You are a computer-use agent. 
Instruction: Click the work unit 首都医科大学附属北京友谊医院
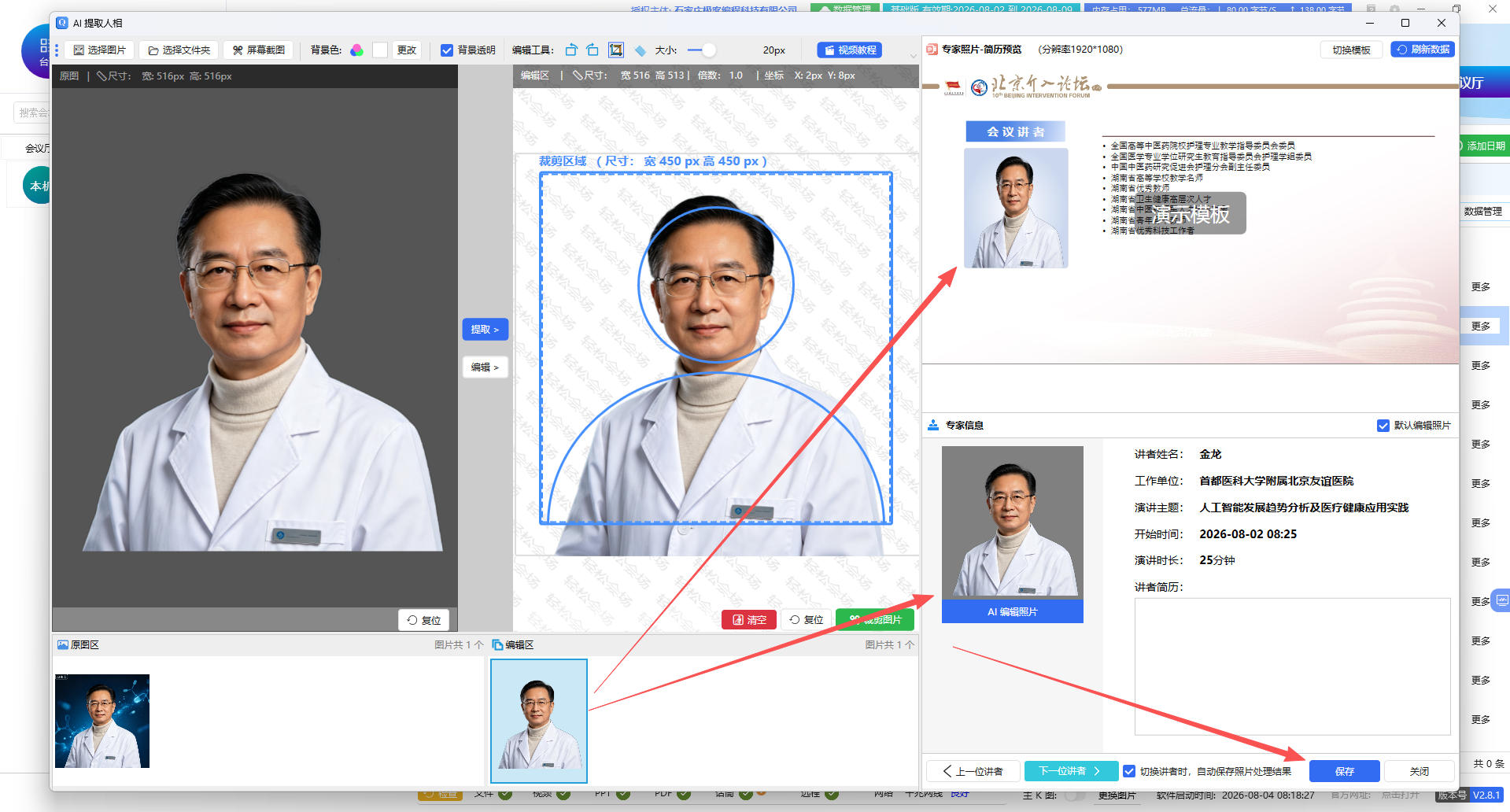pyautogui.click(x=1276, y=481)
